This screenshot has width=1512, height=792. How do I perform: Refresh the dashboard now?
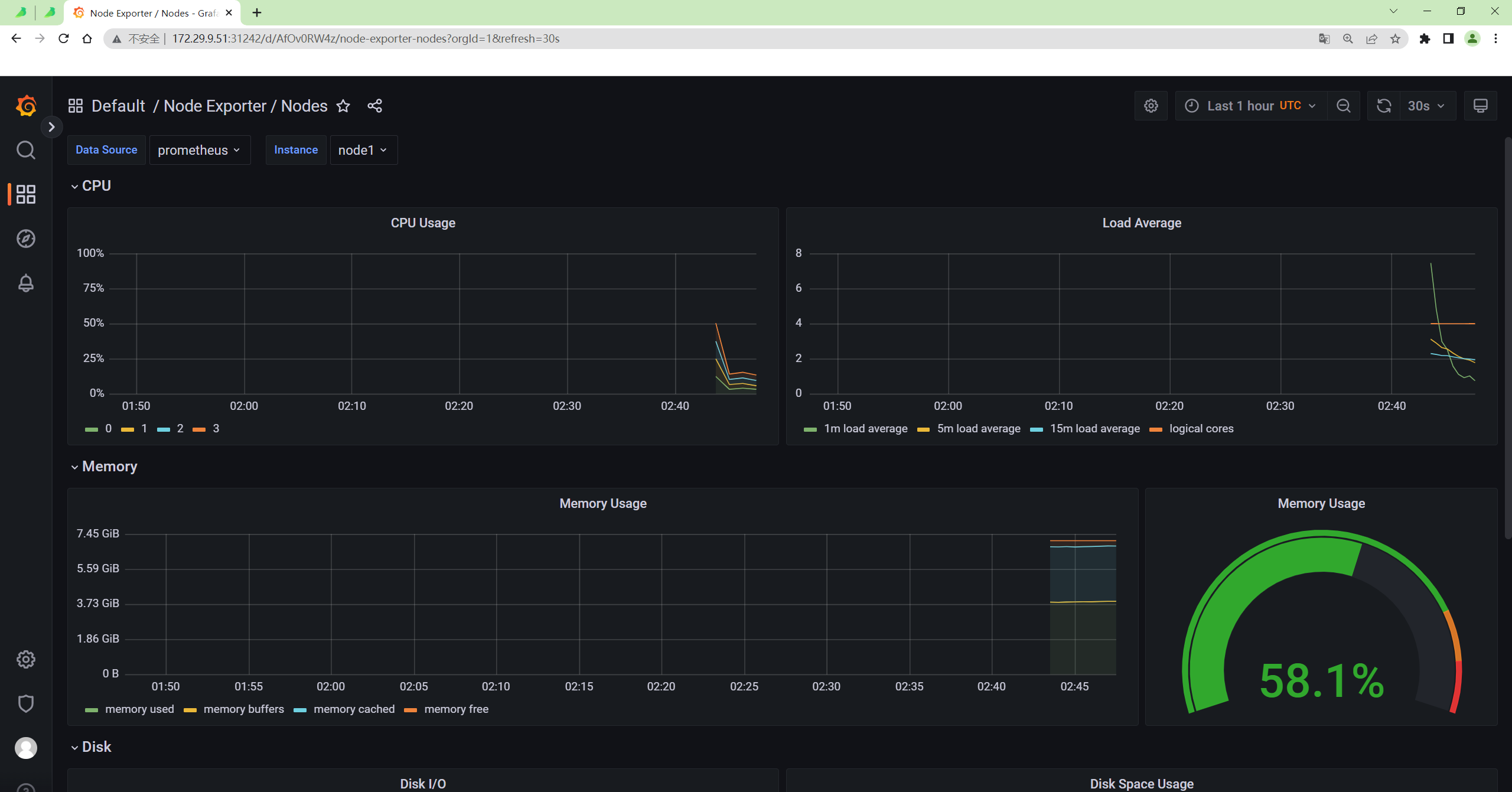pyautogui.click(x=1384, y=106)
